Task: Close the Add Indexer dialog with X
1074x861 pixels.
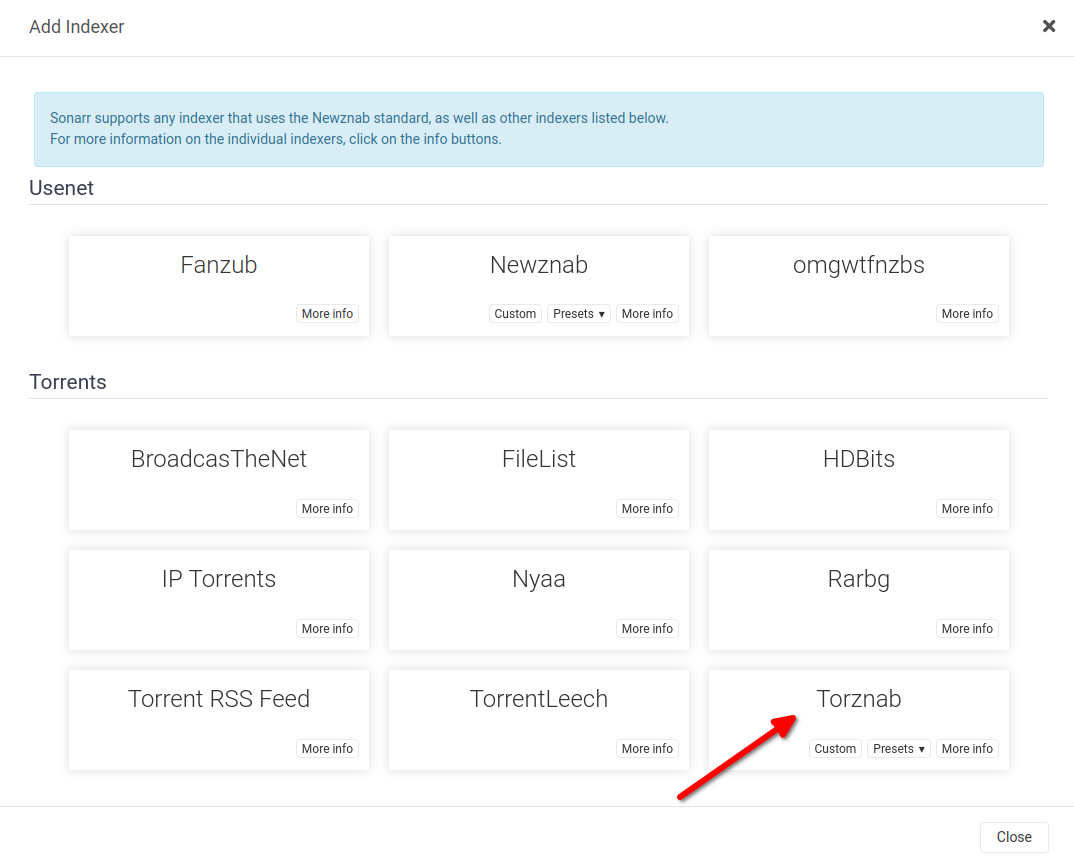Action: (x=1049, y=26)
